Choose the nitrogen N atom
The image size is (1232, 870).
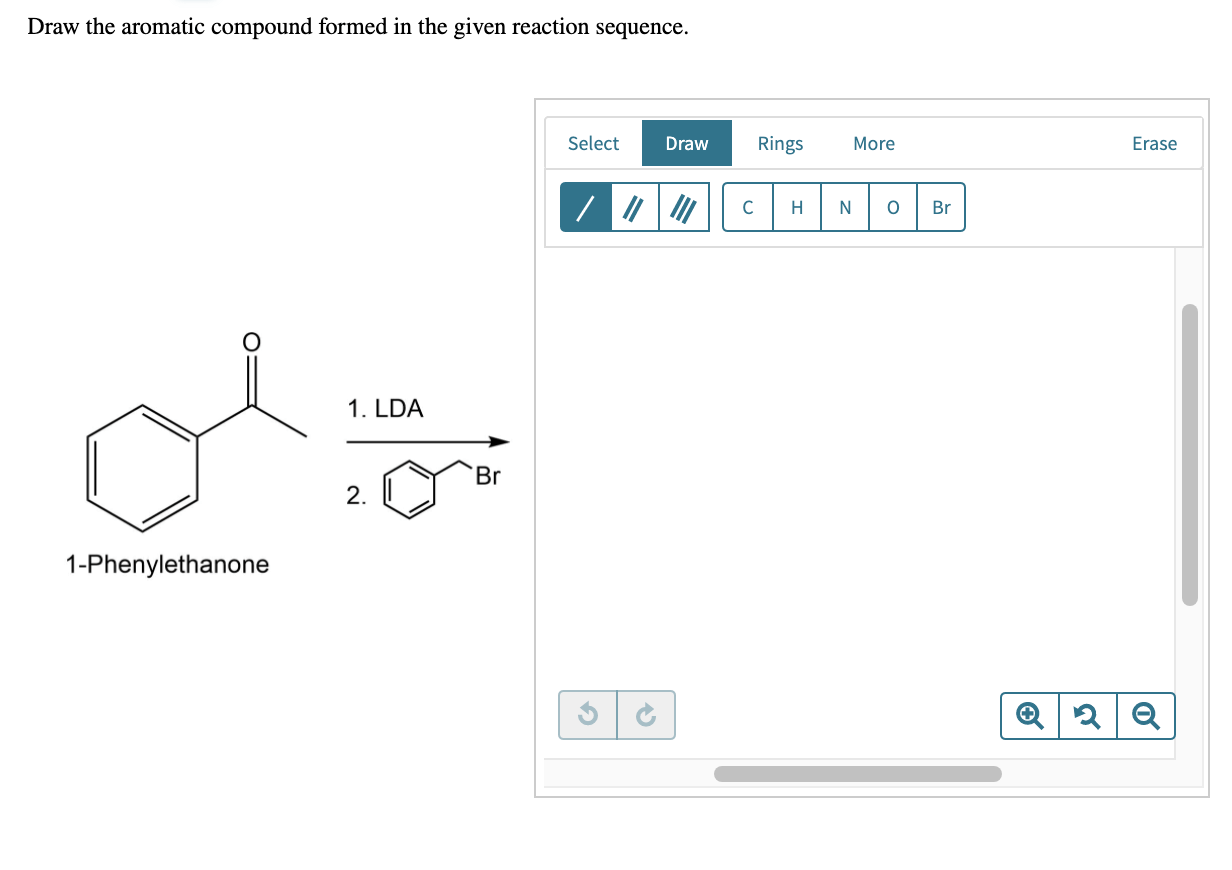click(845, 207)
